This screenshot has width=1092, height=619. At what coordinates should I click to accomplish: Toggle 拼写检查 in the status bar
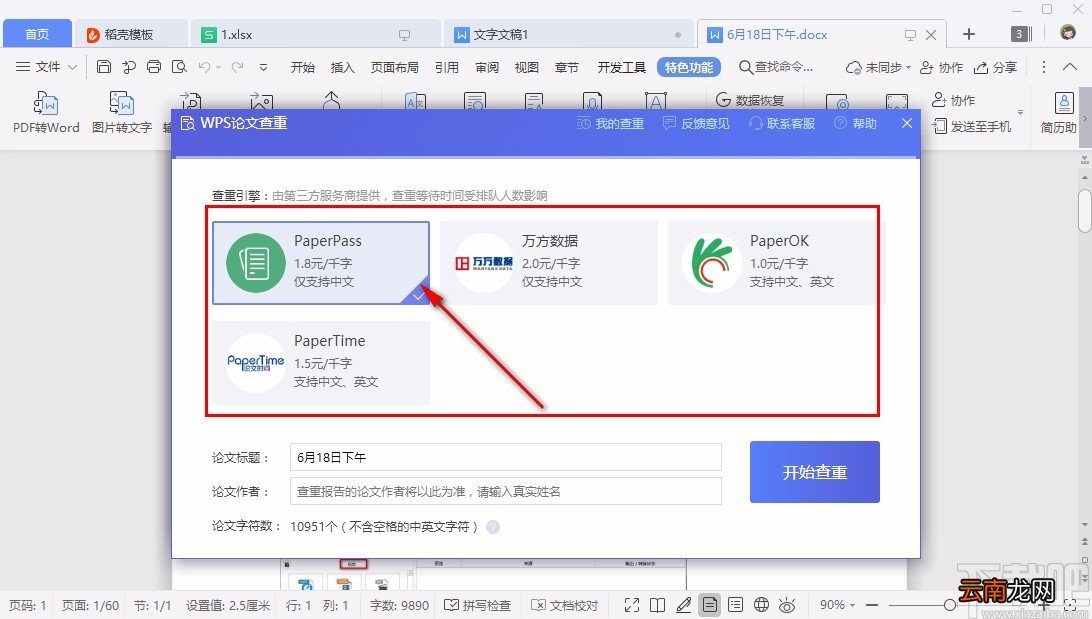point(478,605)
